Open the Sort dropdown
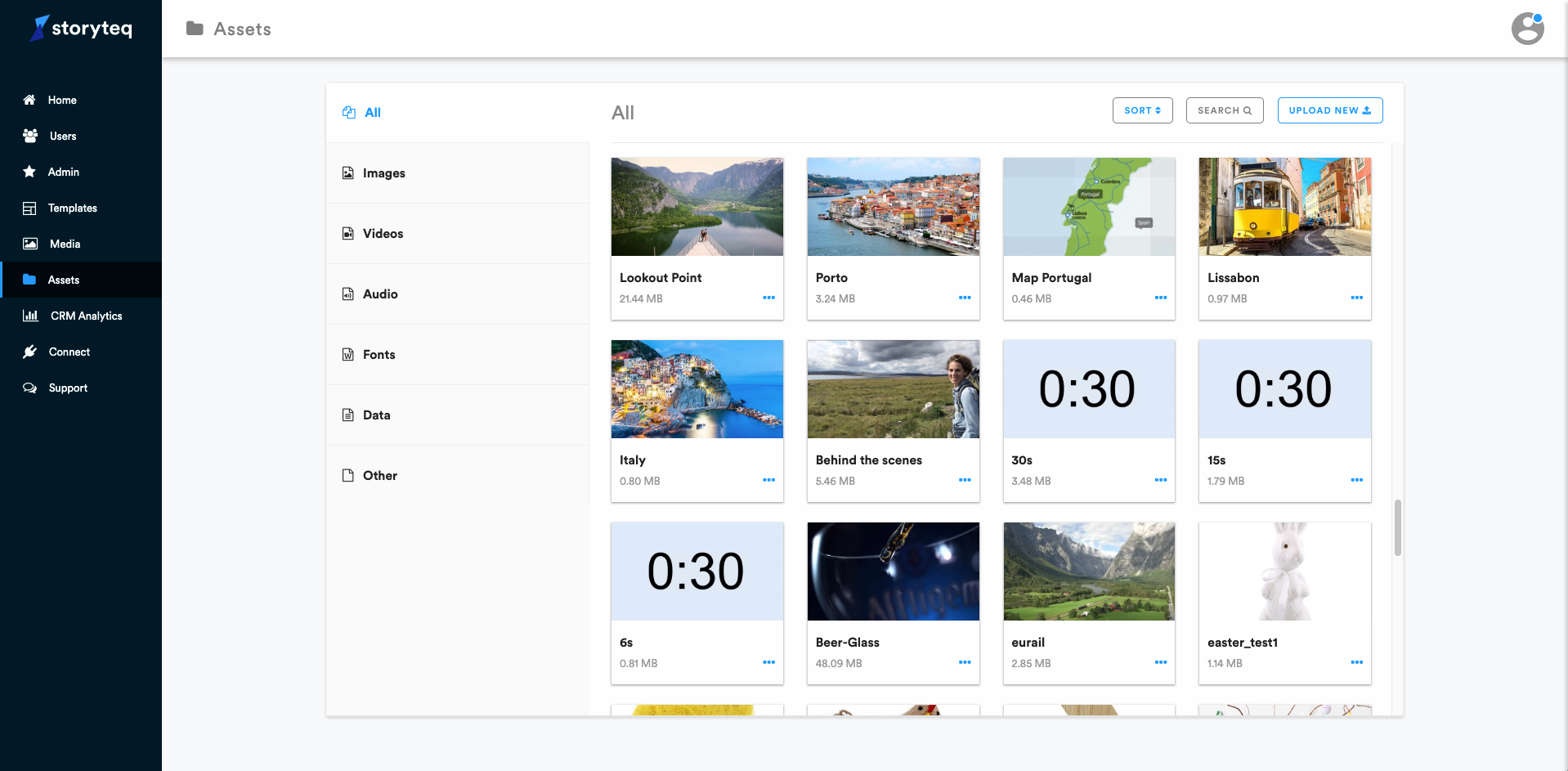 click(1142, 110)
